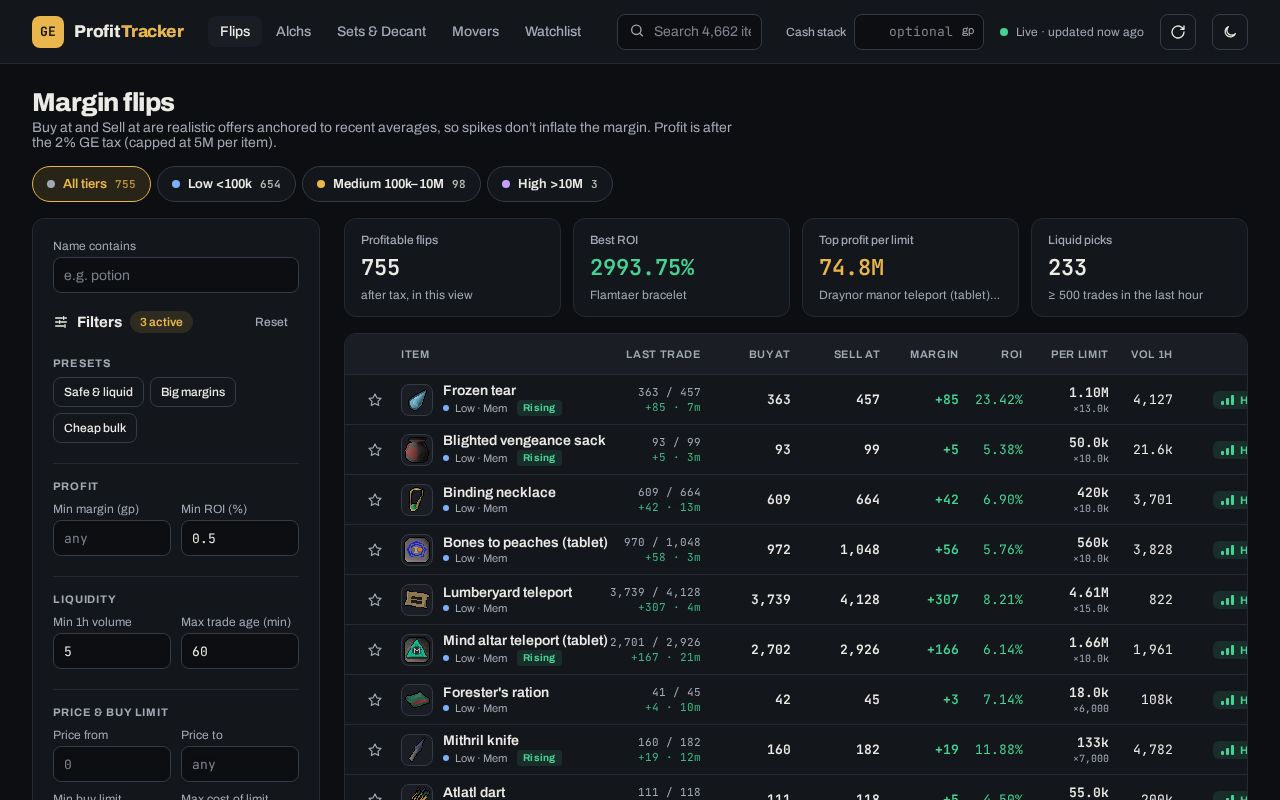Reset all active filters
This screenshot has width=1280, height=800.
271,322
